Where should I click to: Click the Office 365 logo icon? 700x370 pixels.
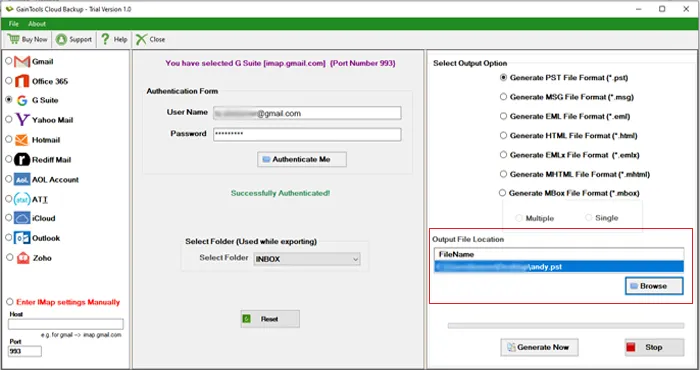click(22, 81)
